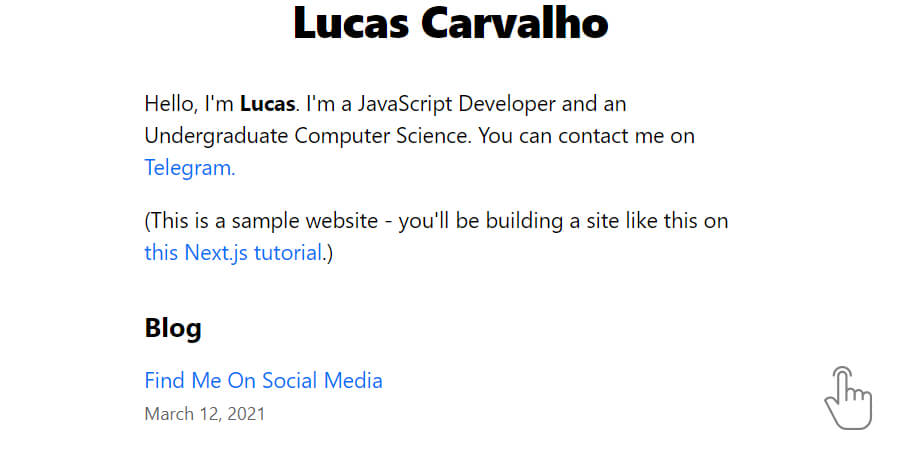Screen dimensions: 900x450
Task: Click the '(This is a sample website' text
Action: [x=261, y=221]
